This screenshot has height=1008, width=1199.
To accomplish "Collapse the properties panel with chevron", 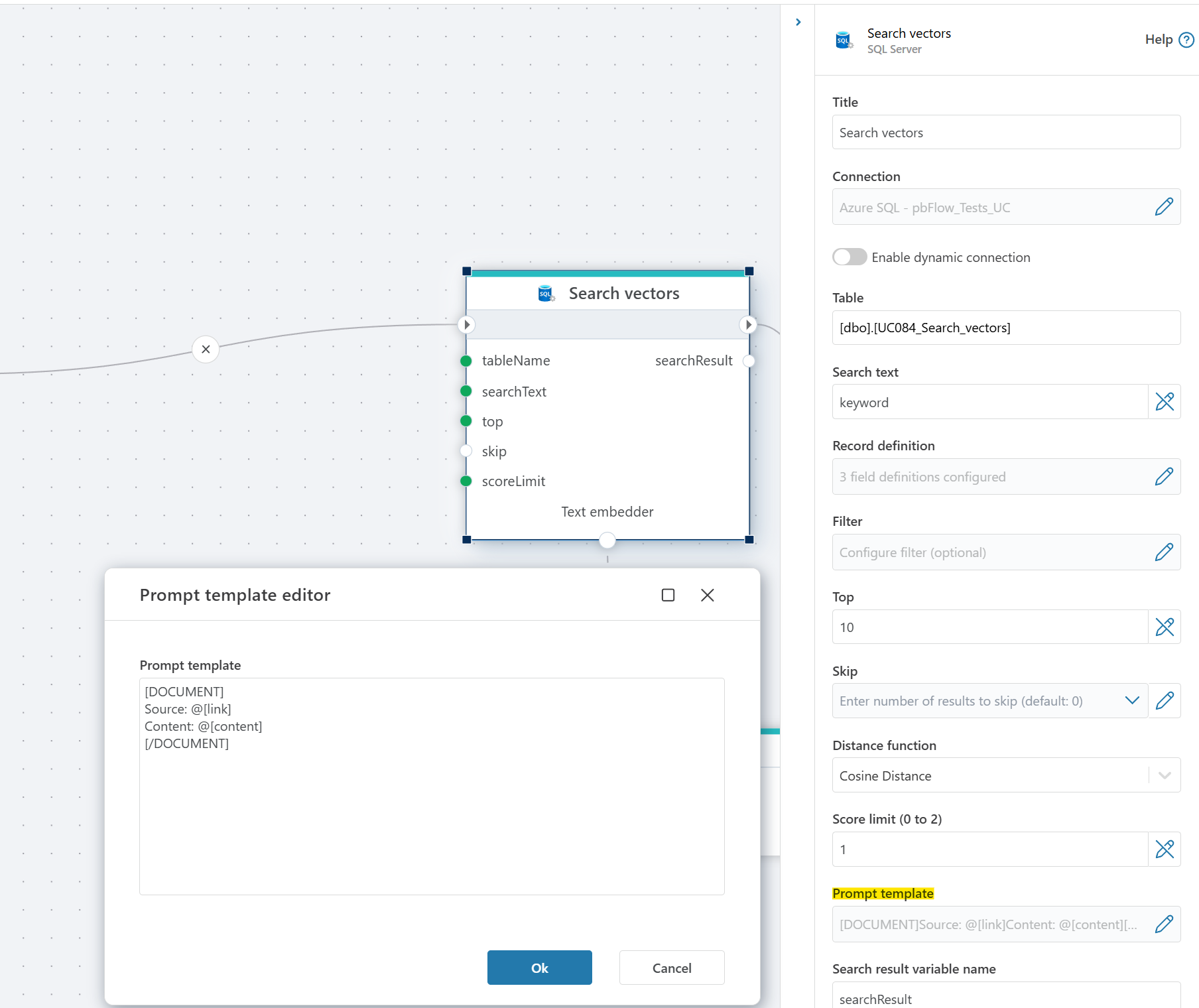I will tap(798, 23).
